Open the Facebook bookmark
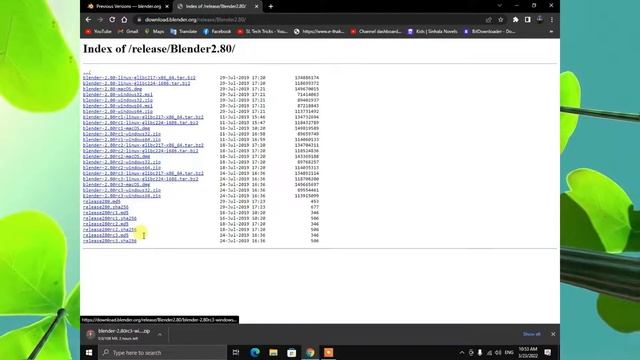Viewport: 640px width, 360px height. tap(217, 31)
